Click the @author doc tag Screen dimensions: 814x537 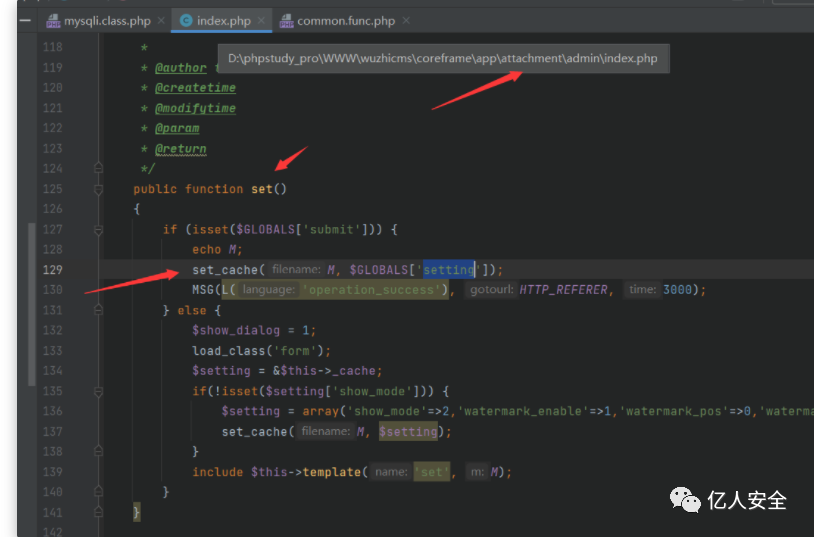[x=181, y=68]
